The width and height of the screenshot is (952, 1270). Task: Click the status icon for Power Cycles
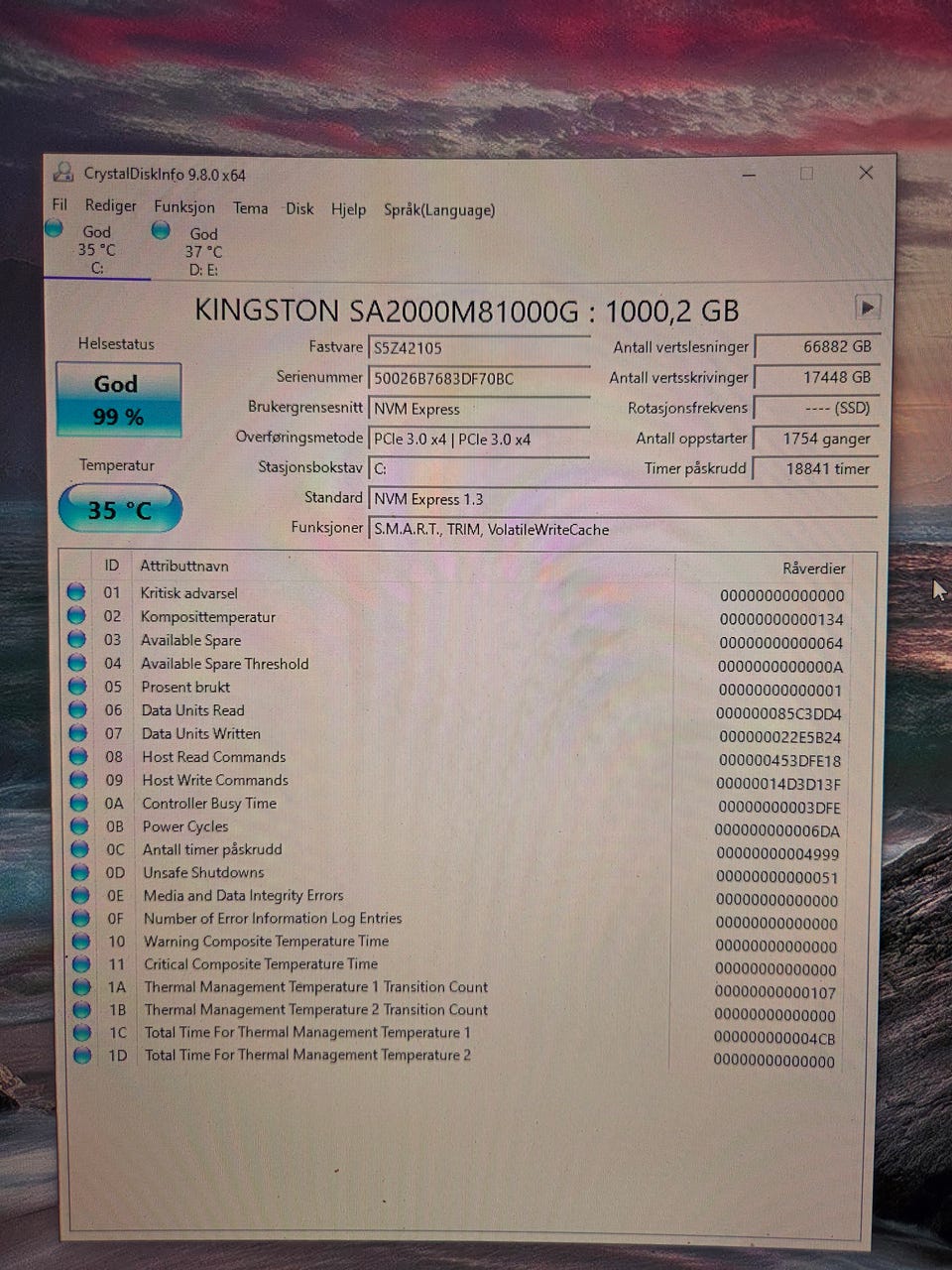[79, 825]
